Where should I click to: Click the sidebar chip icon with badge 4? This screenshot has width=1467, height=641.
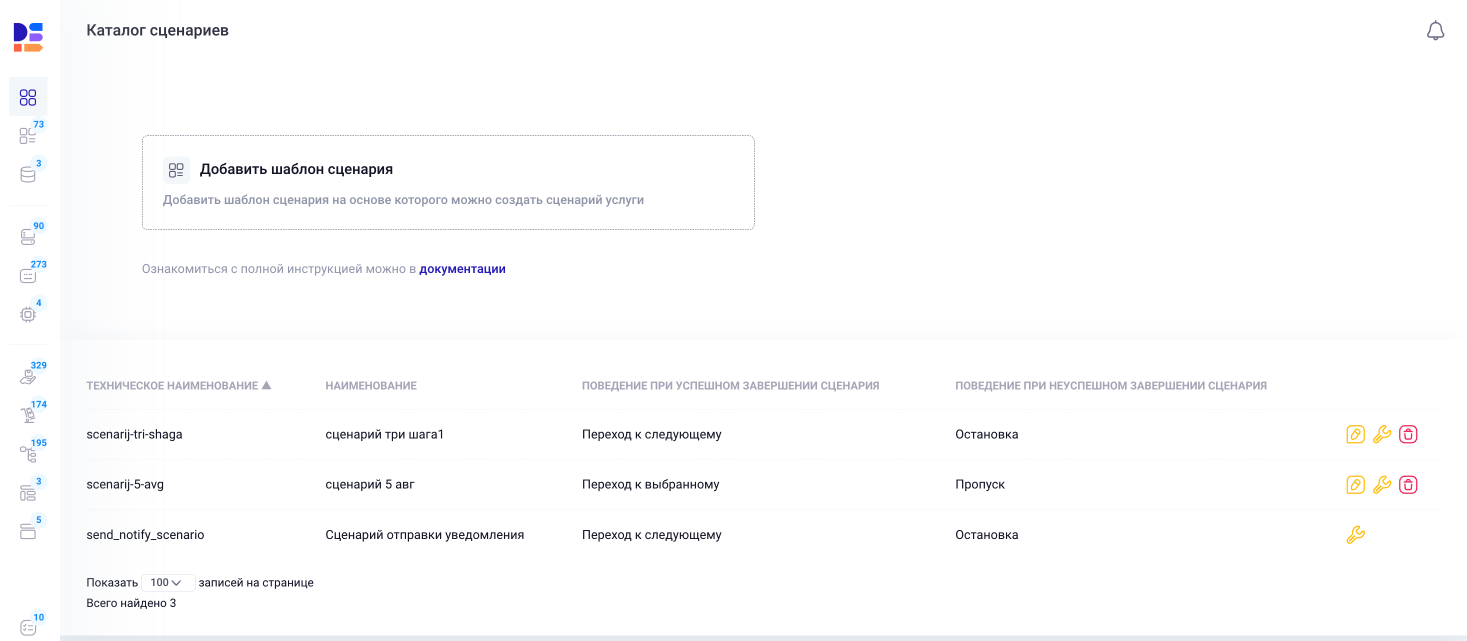click(27, 313)
